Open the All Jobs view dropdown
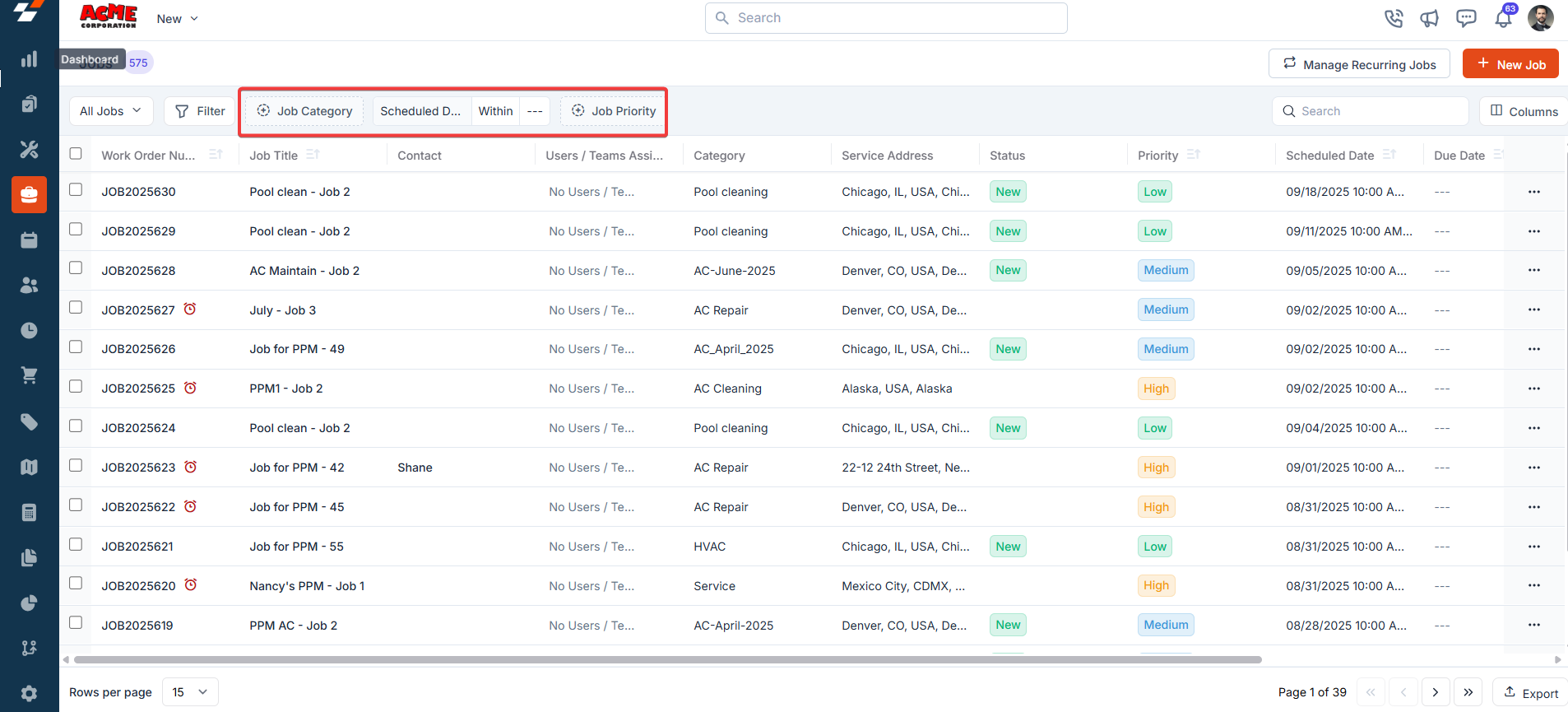Screen dimensions: 1568x712 [x=111, y=111]
